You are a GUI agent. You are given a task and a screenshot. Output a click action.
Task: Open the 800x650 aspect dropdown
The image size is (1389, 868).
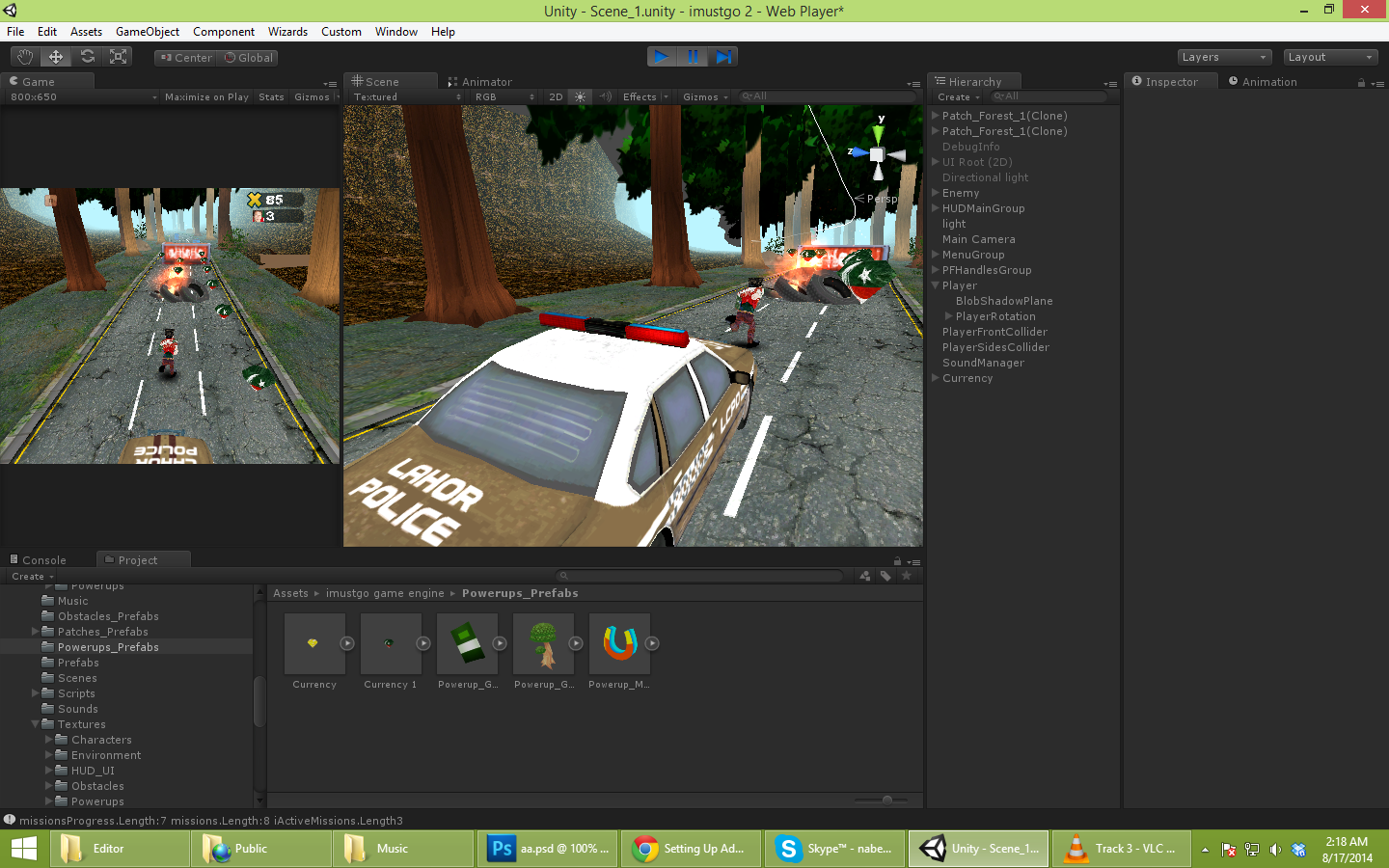click(83, 97)
